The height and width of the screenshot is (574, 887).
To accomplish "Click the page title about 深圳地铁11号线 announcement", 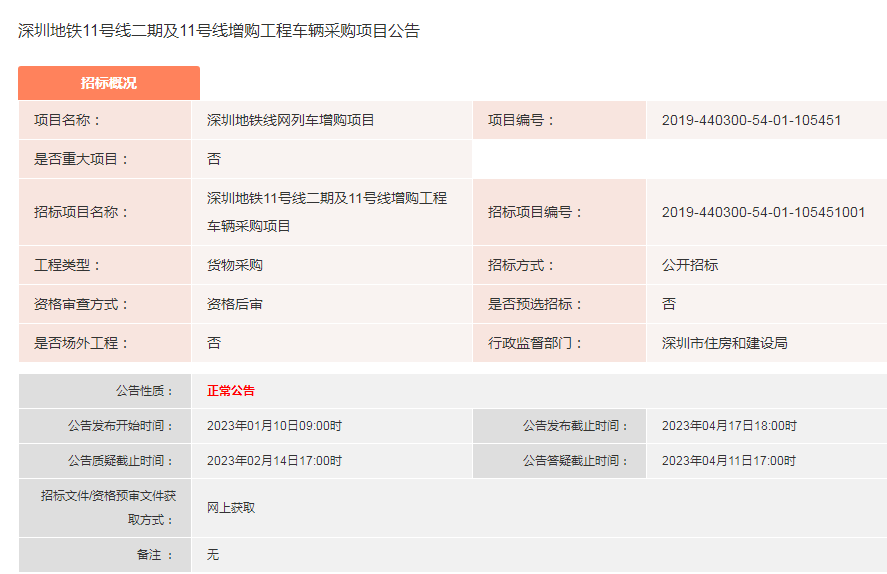I will [219, 31].
